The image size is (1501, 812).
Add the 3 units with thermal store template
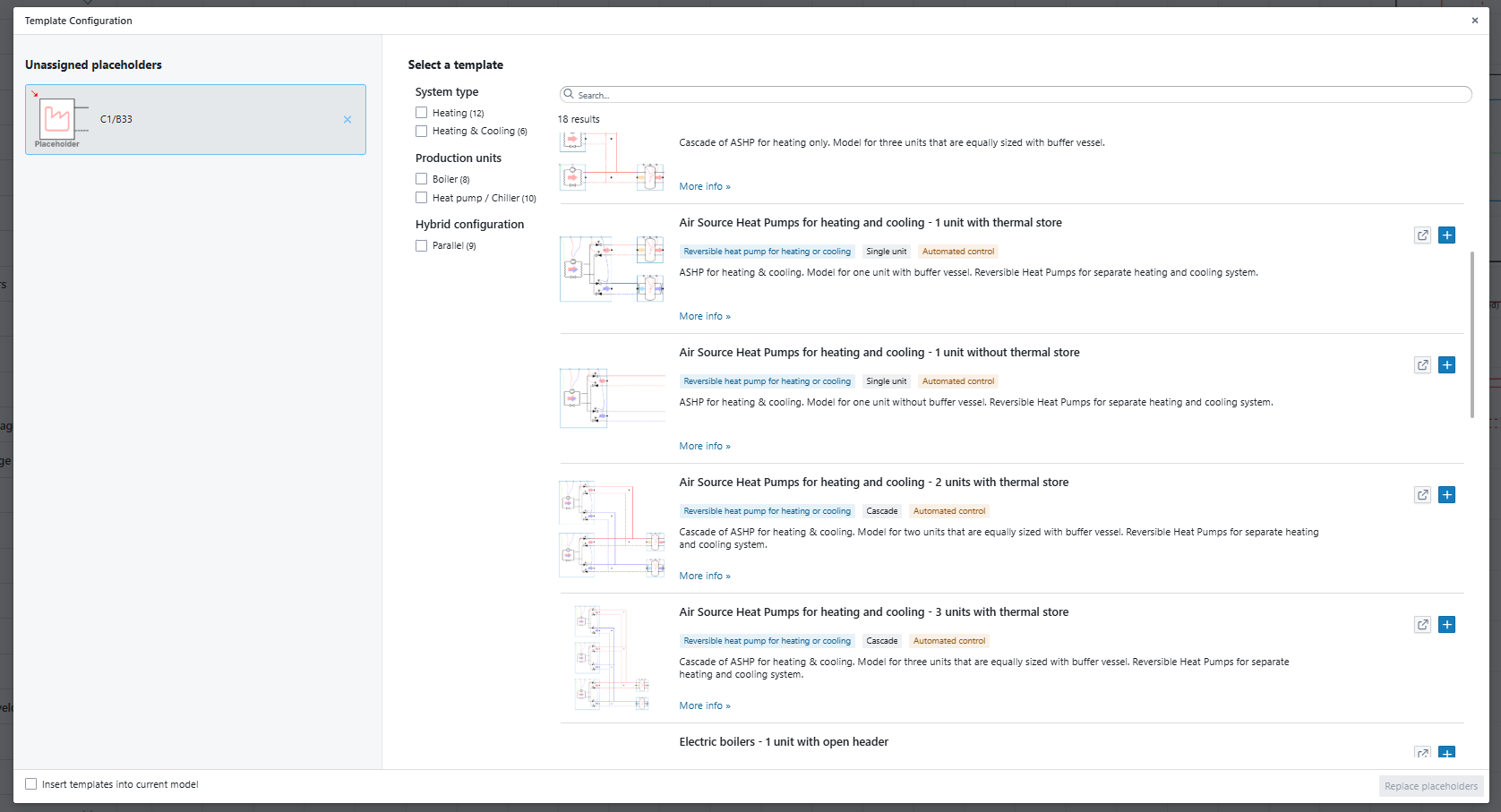(x=1446, y=625)
